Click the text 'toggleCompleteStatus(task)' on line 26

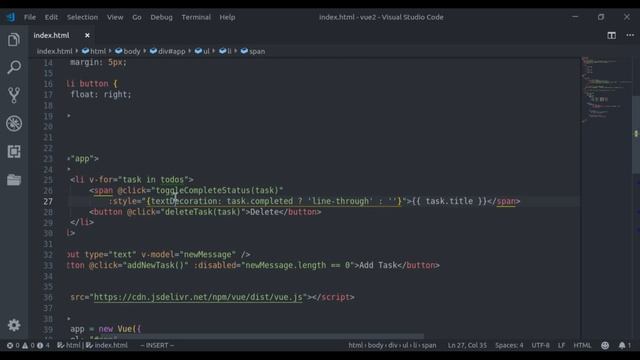pos(217,190)
